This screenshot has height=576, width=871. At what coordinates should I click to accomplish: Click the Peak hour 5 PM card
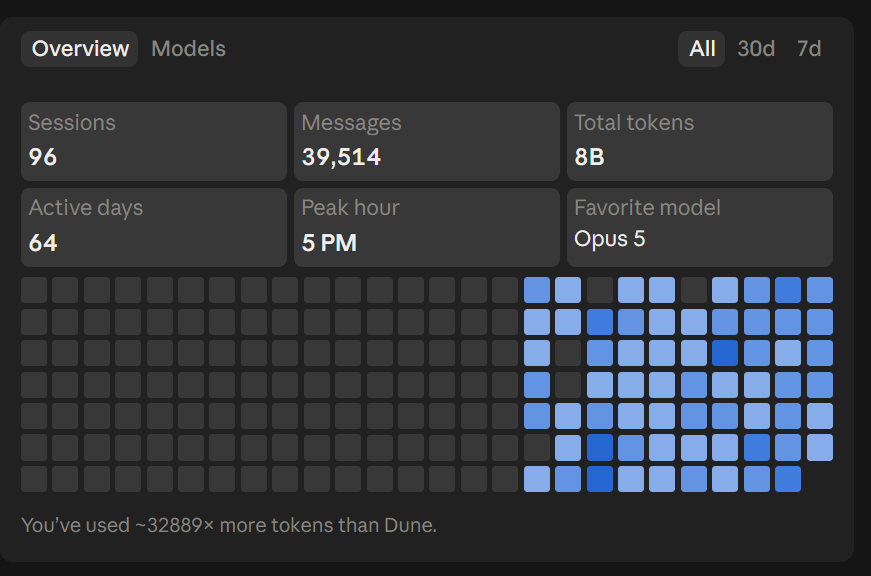click(x=427, y=227)
